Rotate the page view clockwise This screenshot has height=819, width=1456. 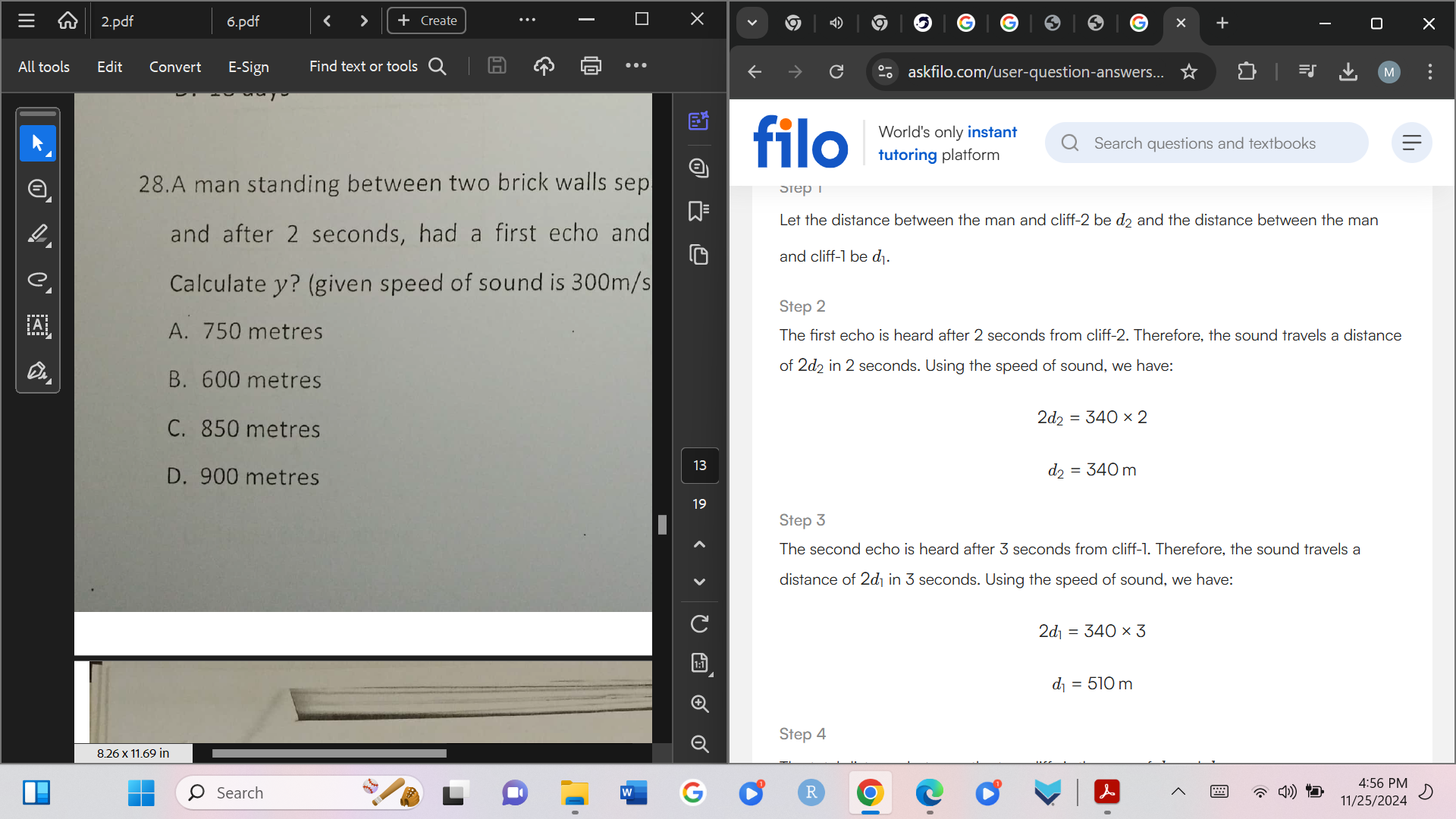pyautogui.click(x=699, y=624)
